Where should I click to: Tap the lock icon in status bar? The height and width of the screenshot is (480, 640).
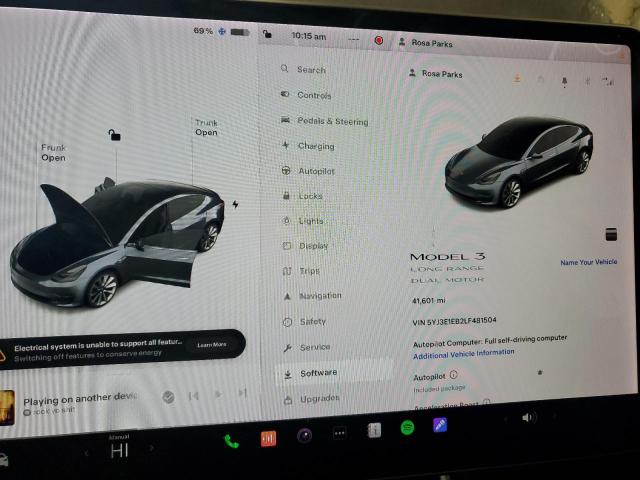pos(267,34)
